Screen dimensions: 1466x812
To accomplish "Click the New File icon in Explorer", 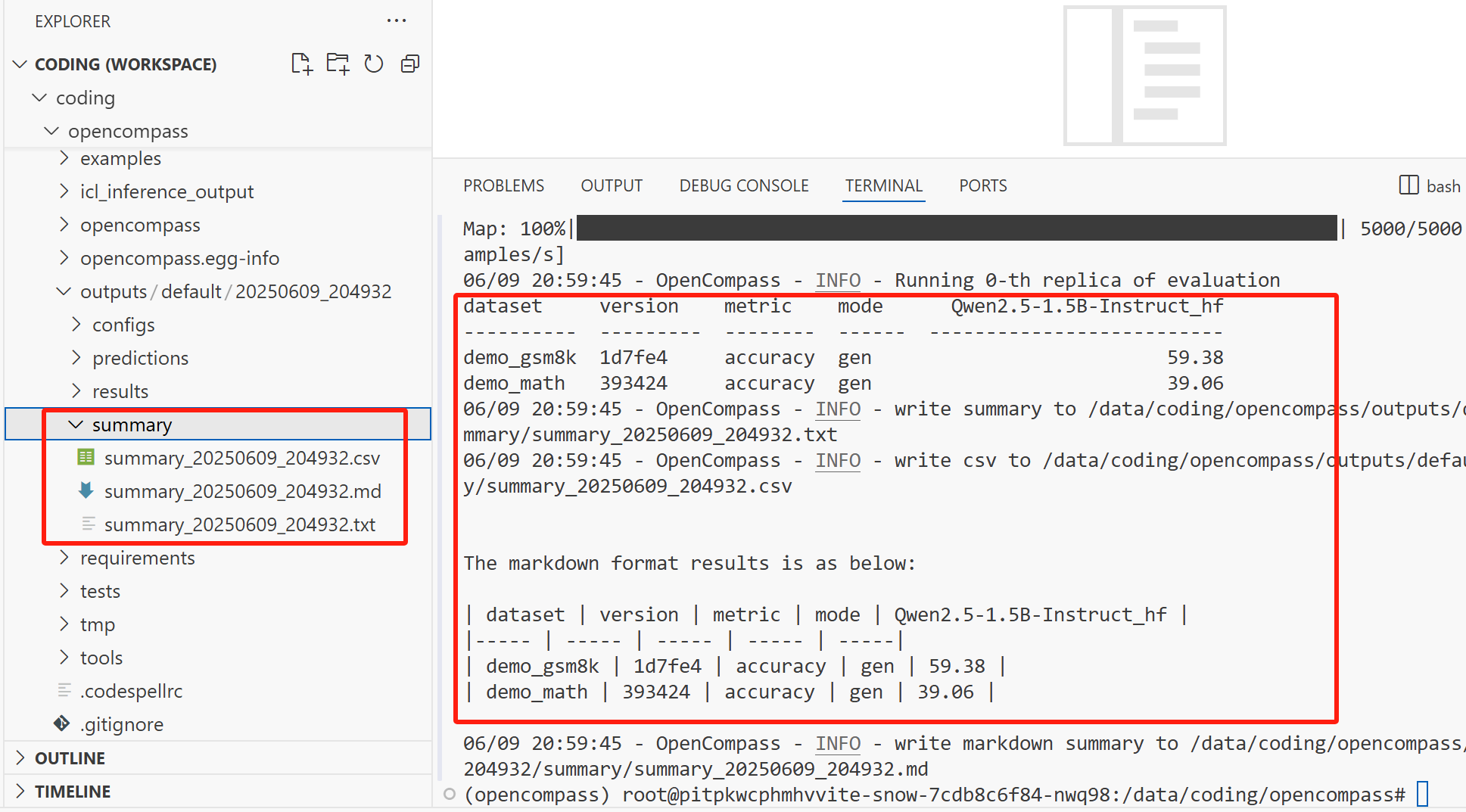I will point(301,64).
